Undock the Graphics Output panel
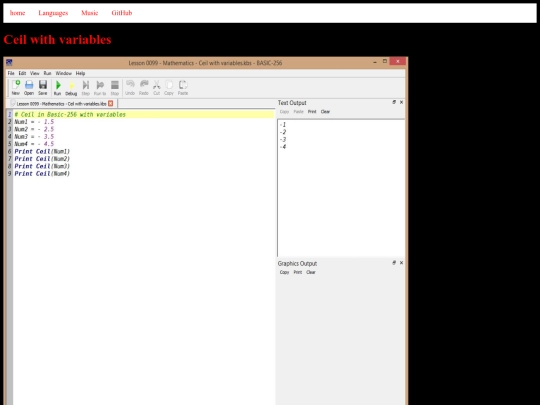This screenshot has height=405, width=540. (x=394, y=263)
